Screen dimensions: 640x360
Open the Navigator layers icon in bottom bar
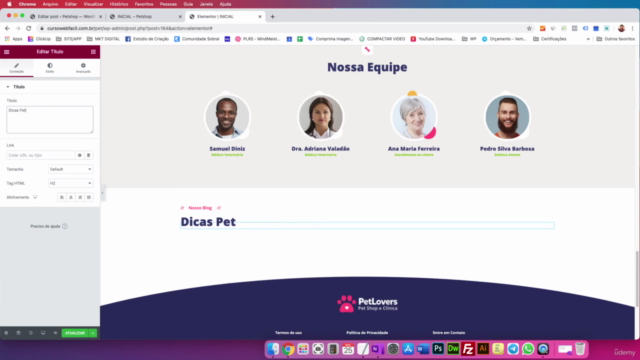18,333
